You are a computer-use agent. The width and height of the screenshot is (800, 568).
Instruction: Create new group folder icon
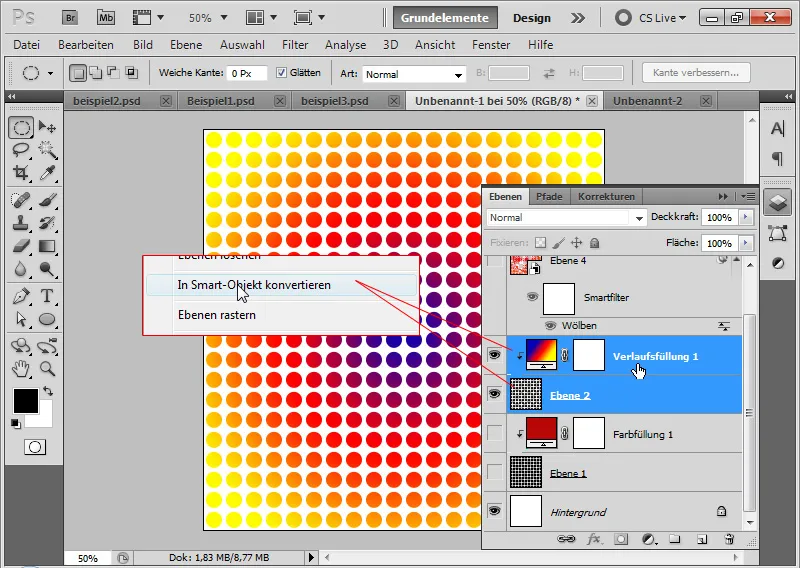click(675, 539)
